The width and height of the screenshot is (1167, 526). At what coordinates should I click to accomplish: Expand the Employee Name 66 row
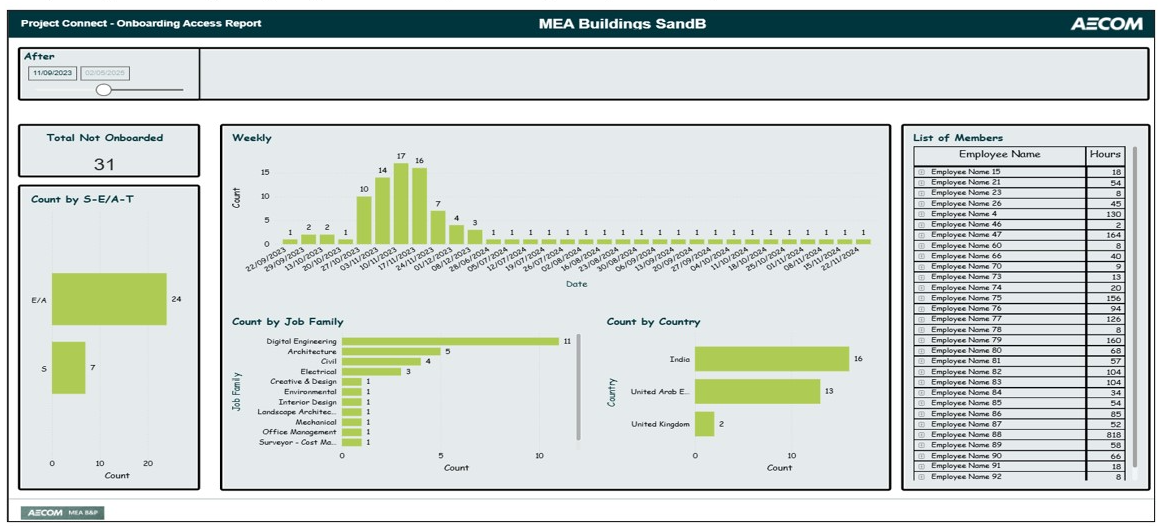pos(921,256)
